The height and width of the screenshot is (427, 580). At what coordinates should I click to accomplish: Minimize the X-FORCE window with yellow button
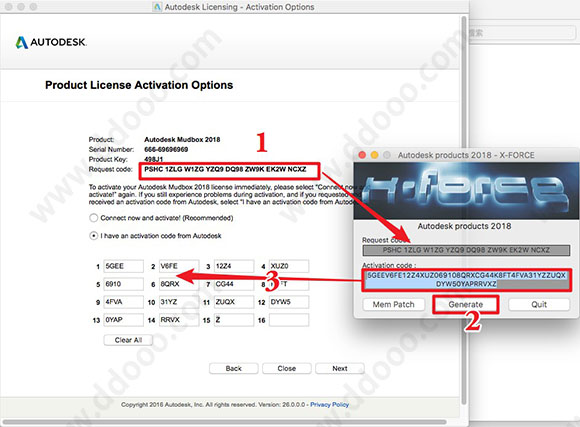[x=374, y=155]
